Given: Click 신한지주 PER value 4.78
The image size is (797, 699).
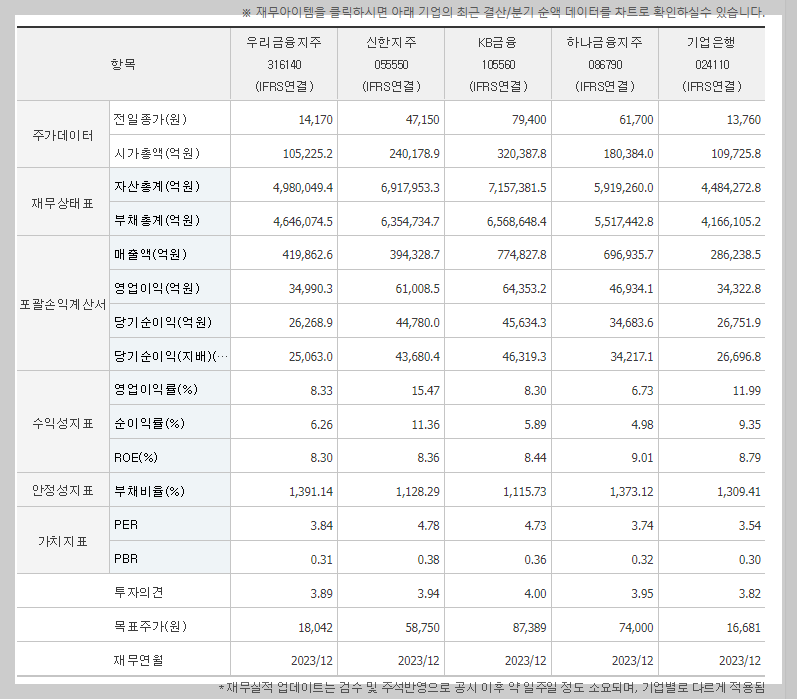Looking at the screenshot, I should click(428, 526).
